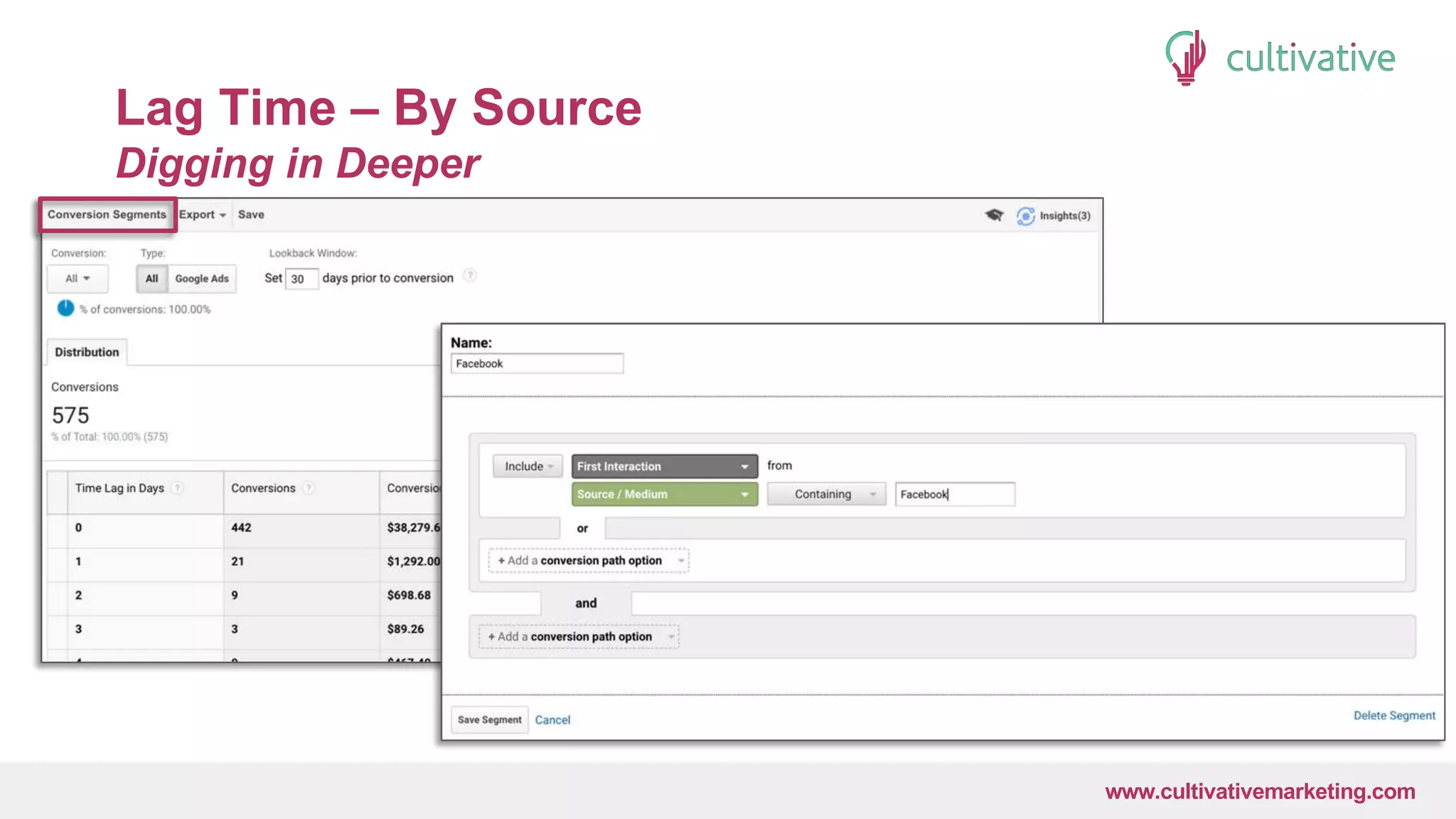Click the Delete Segment link
Screen dimensions: 1456x819
(x=1393, y=715)
